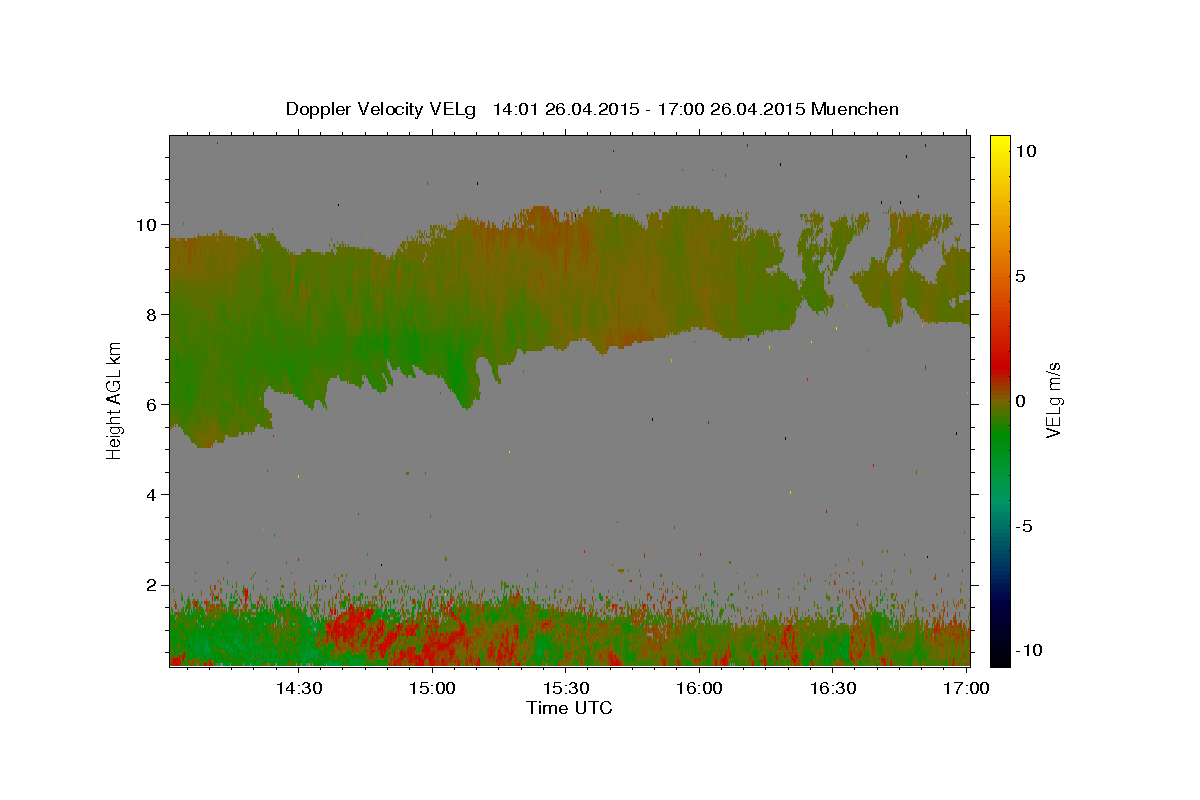The width and height of the screenshot is (1200, 800).
Task: Click the 'Muenchen' location in the title
Action: pyautogui.click(x=856, y=109)
